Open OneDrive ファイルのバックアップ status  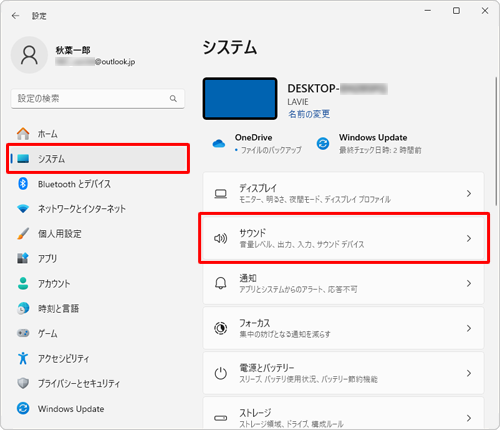257,144
